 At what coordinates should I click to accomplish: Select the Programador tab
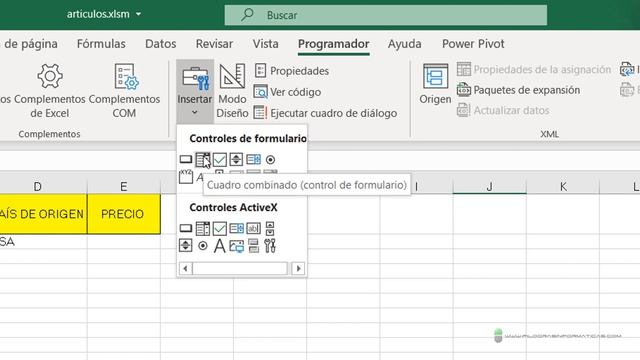tap(333, 44)
